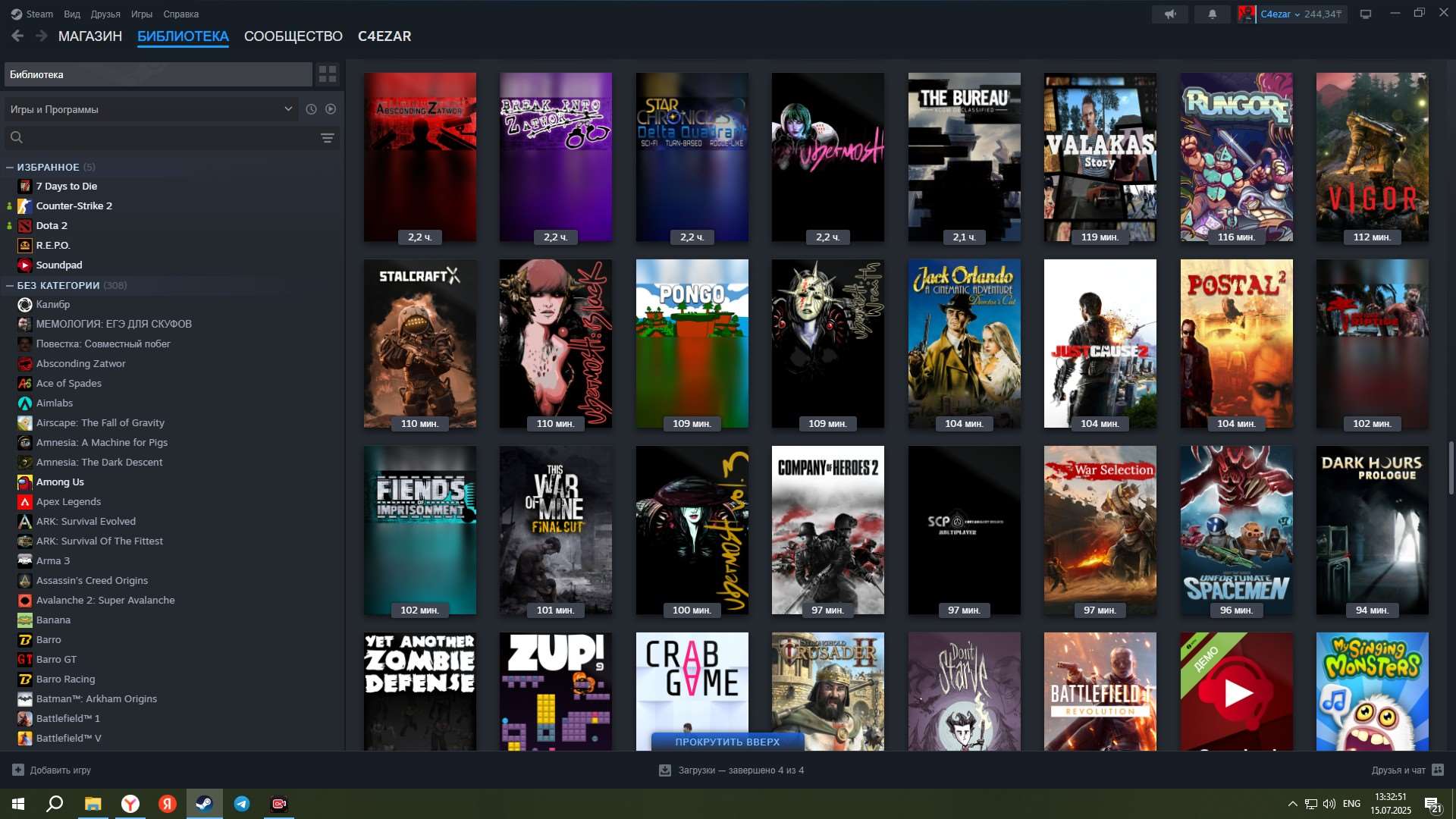Show ready-to-play games icon
The image size is (1456, 819).
331,109
